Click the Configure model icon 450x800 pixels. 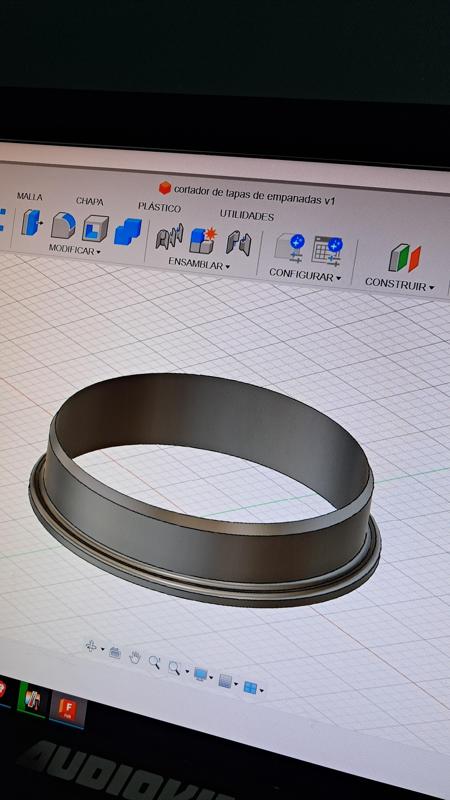[290, 248]
